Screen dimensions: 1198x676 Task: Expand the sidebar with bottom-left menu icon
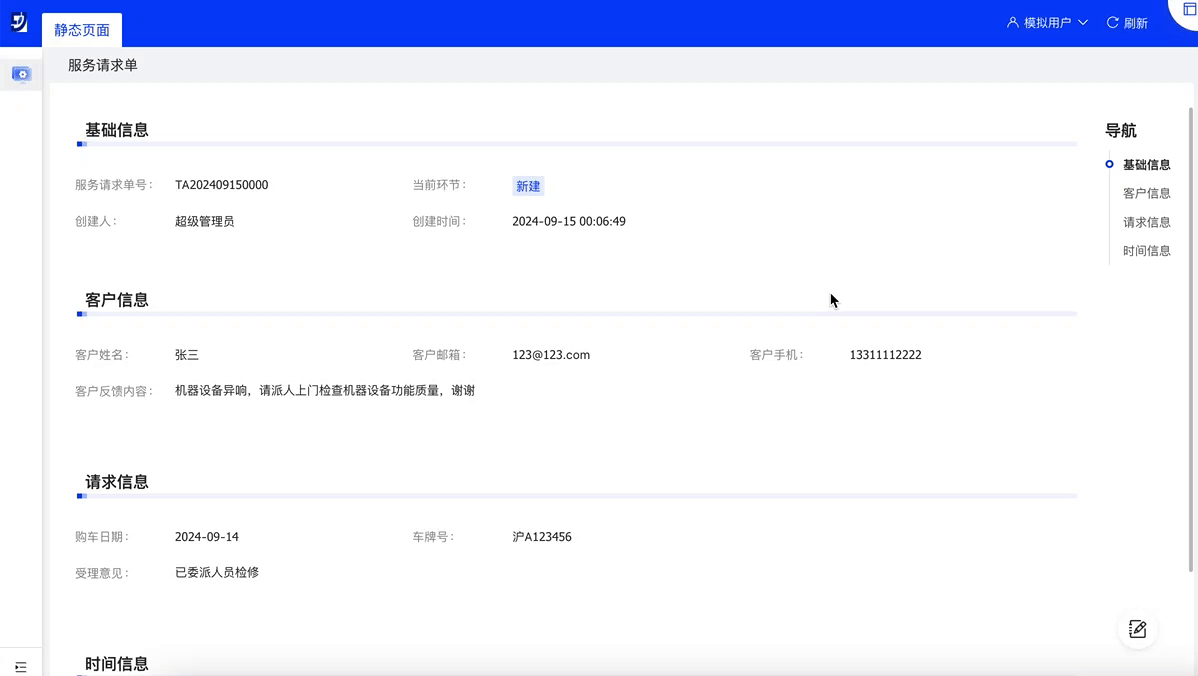(21, 667)
